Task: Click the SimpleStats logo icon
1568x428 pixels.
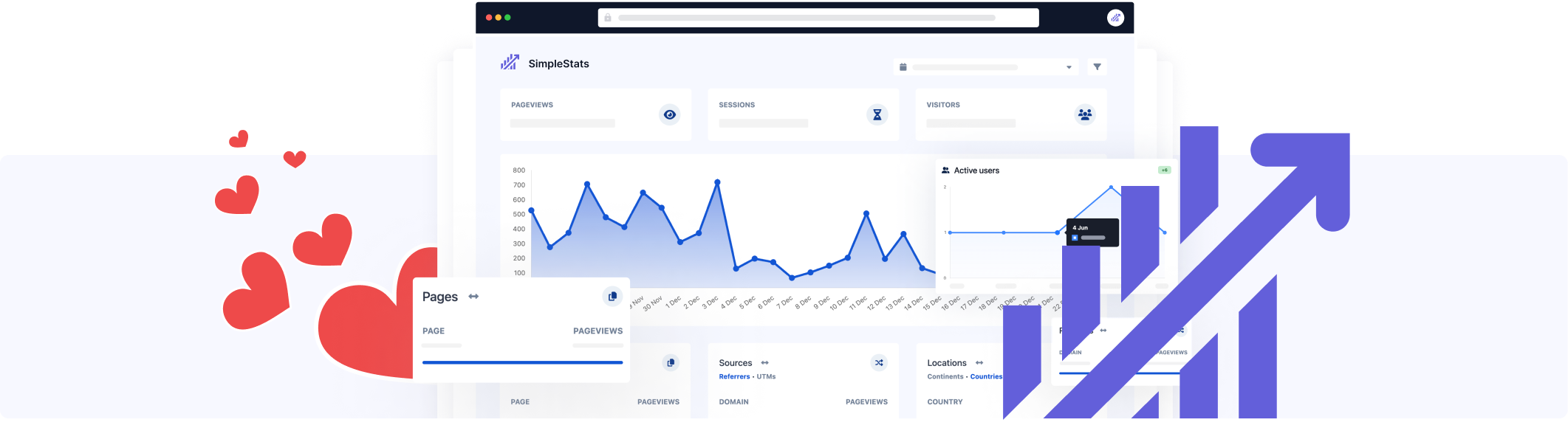Action: (510, 62)
